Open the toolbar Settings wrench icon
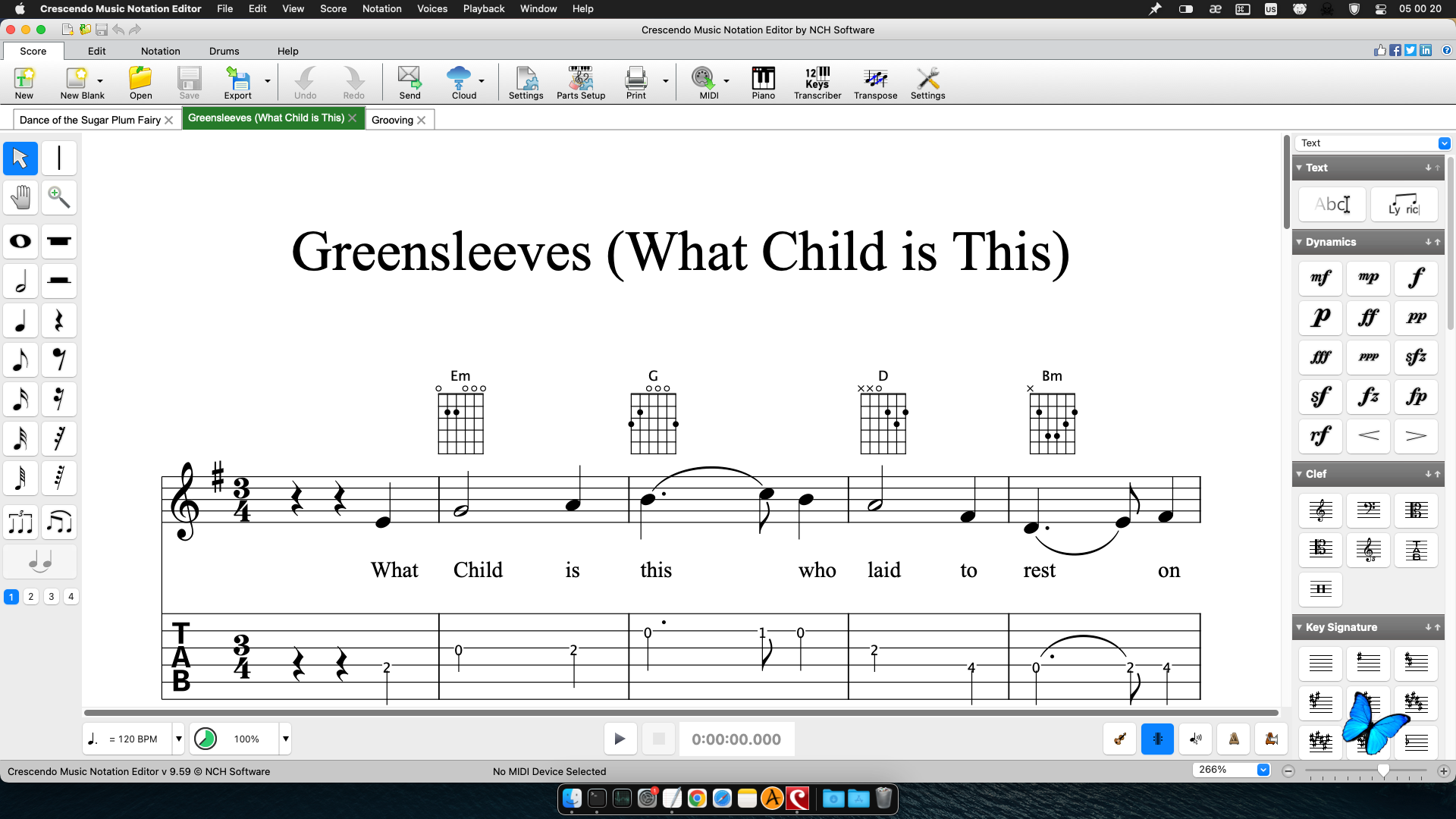The image size is (1456, 819). (x=927, y=83)
